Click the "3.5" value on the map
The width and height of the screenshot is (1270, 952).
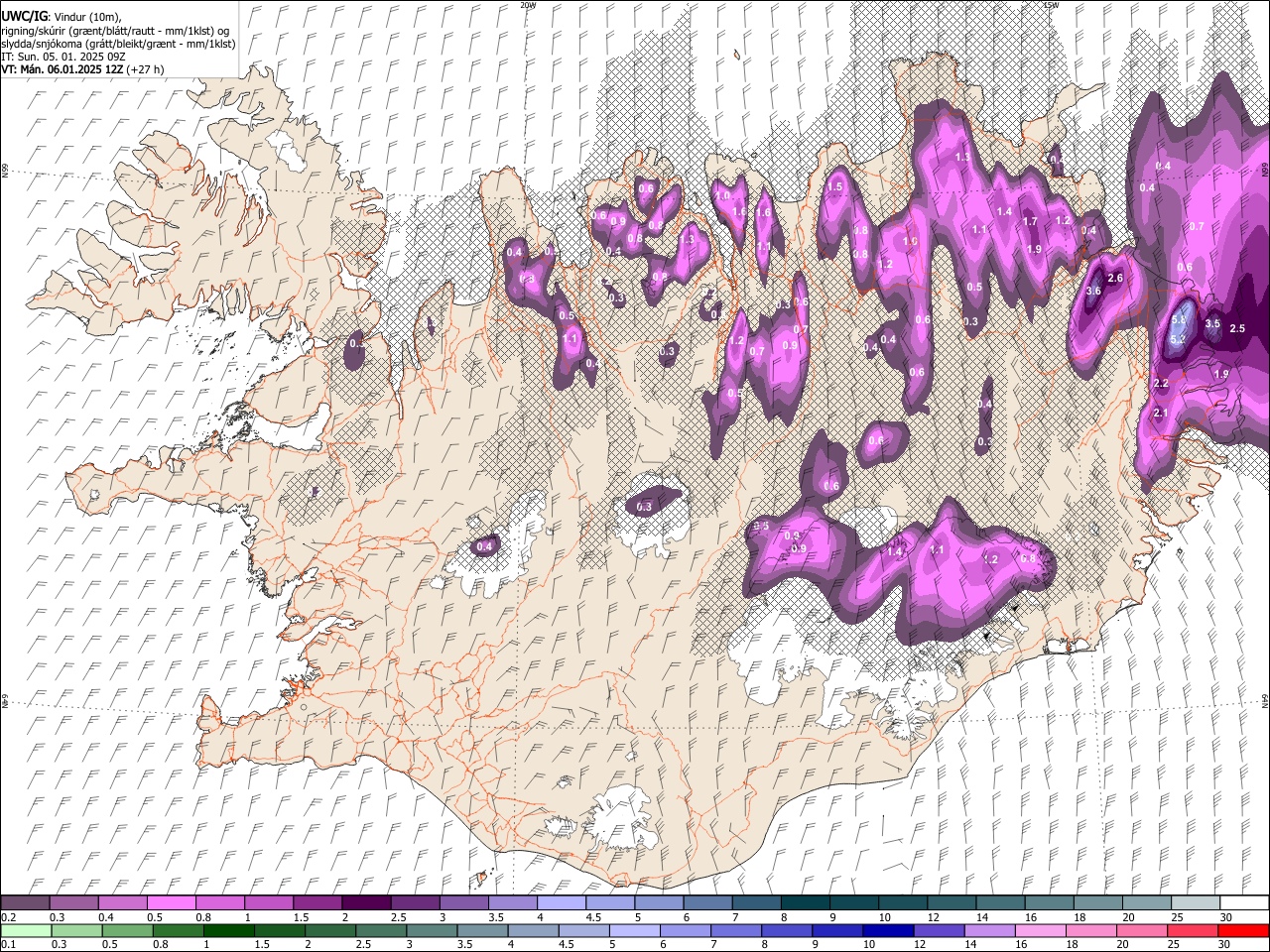tap(1212, 323)
